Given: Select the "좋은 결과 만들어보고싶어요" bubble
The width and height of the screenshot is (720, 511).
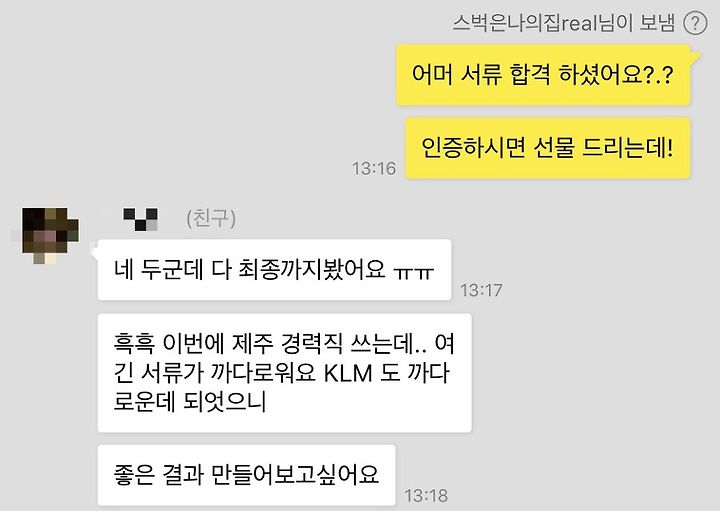Looking at the screenshot, I should [x=246, y=475].
